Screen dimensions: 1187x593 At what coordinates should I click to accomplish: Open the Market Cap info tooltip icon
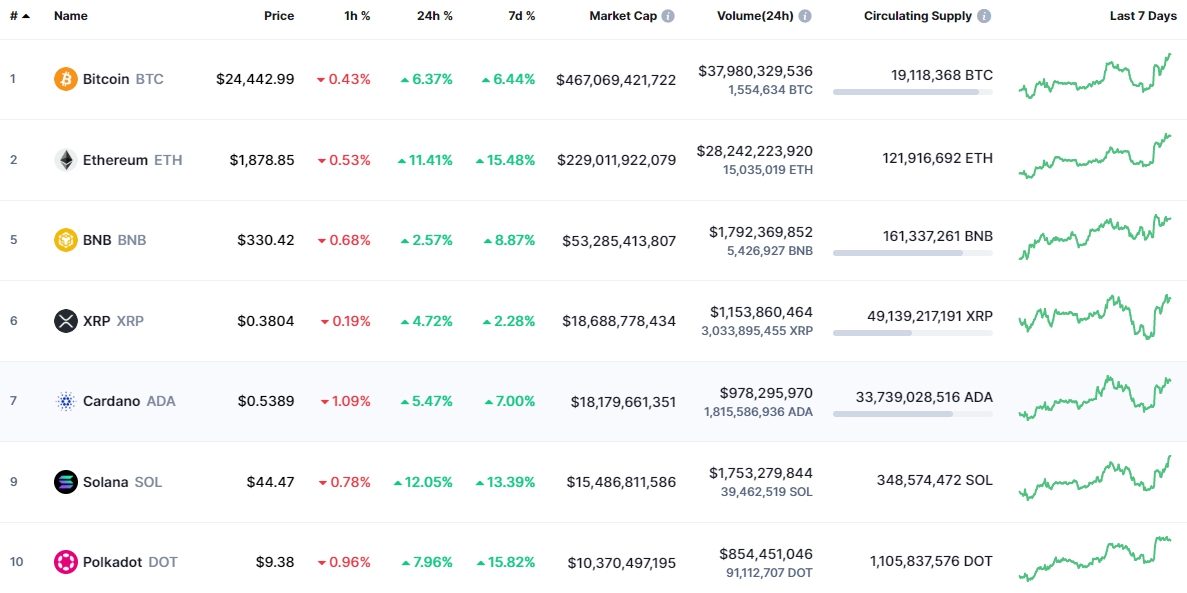(x=668, y=16)
